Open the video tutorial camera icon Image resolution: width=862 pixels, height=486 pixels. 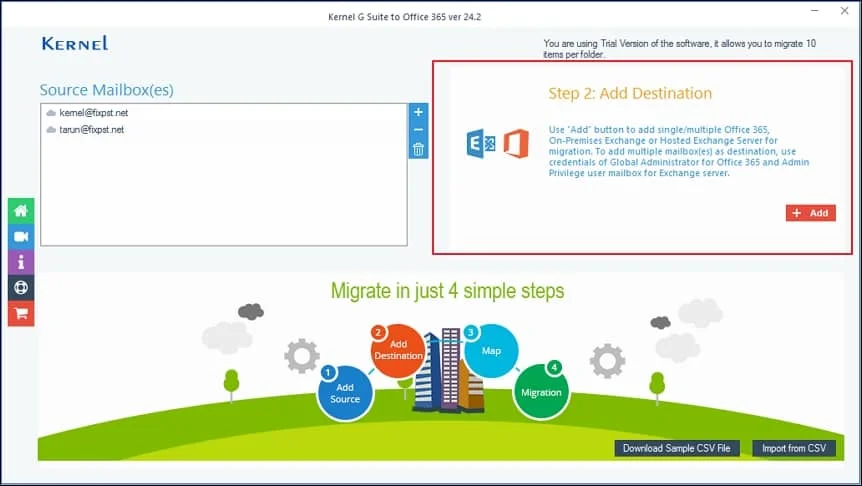pos(20,236)
